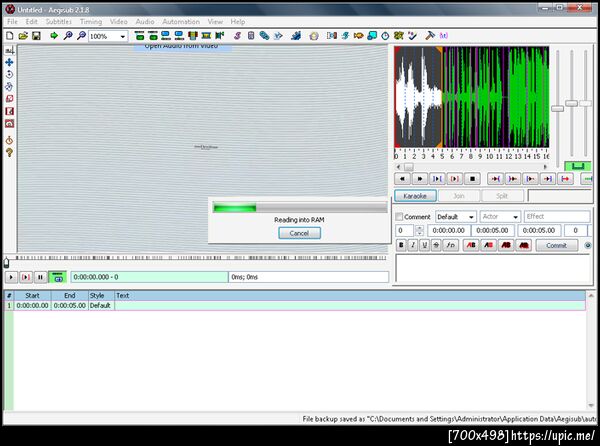Viewport: 600px width, 446px height.
Task: Open the Resample Resolution tool
Action: tap(372, 36)
